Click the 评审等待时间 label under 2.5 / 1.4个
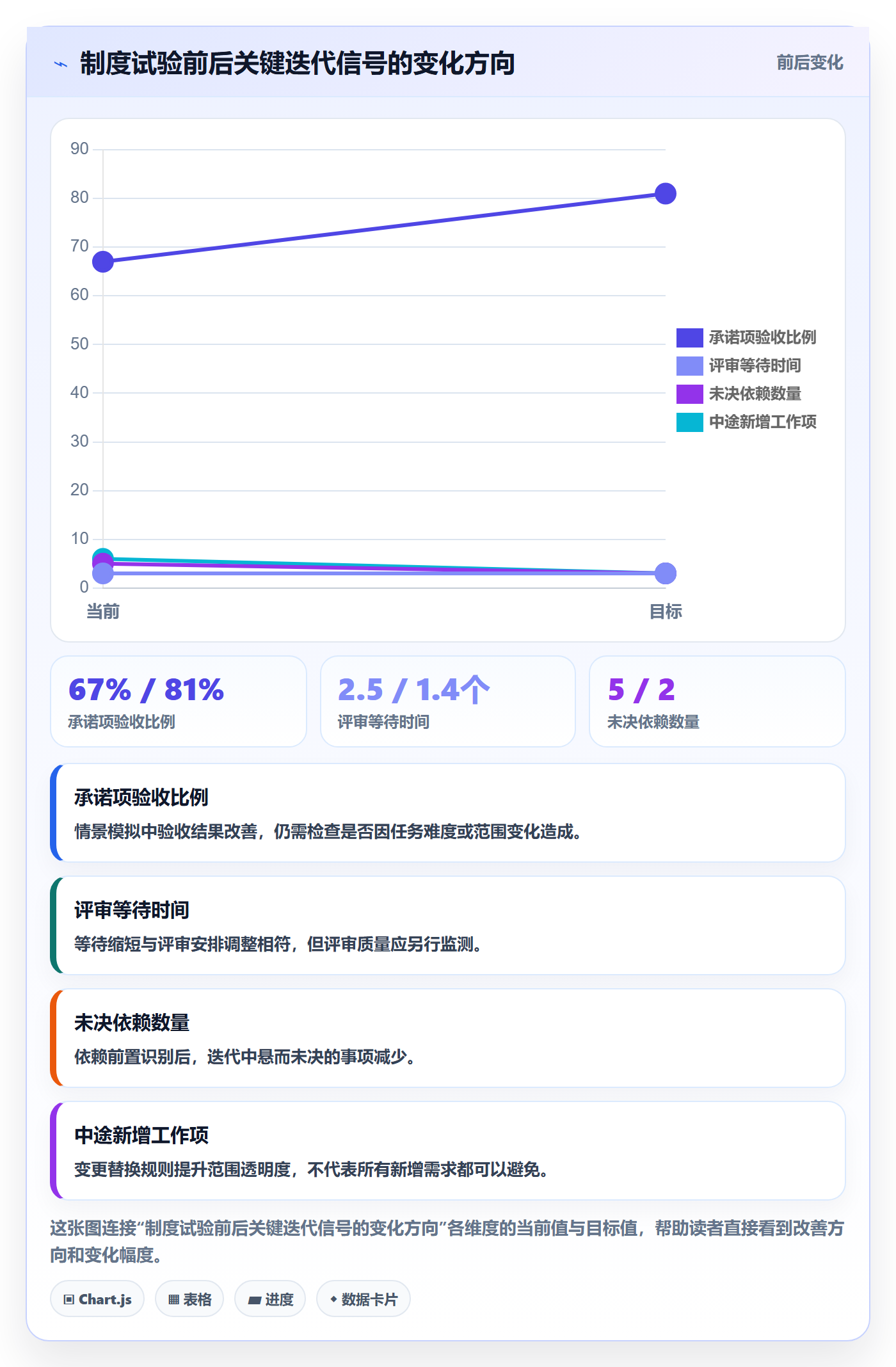Image resolution: width=896 pixels, height=1367 pixels. 383,722
